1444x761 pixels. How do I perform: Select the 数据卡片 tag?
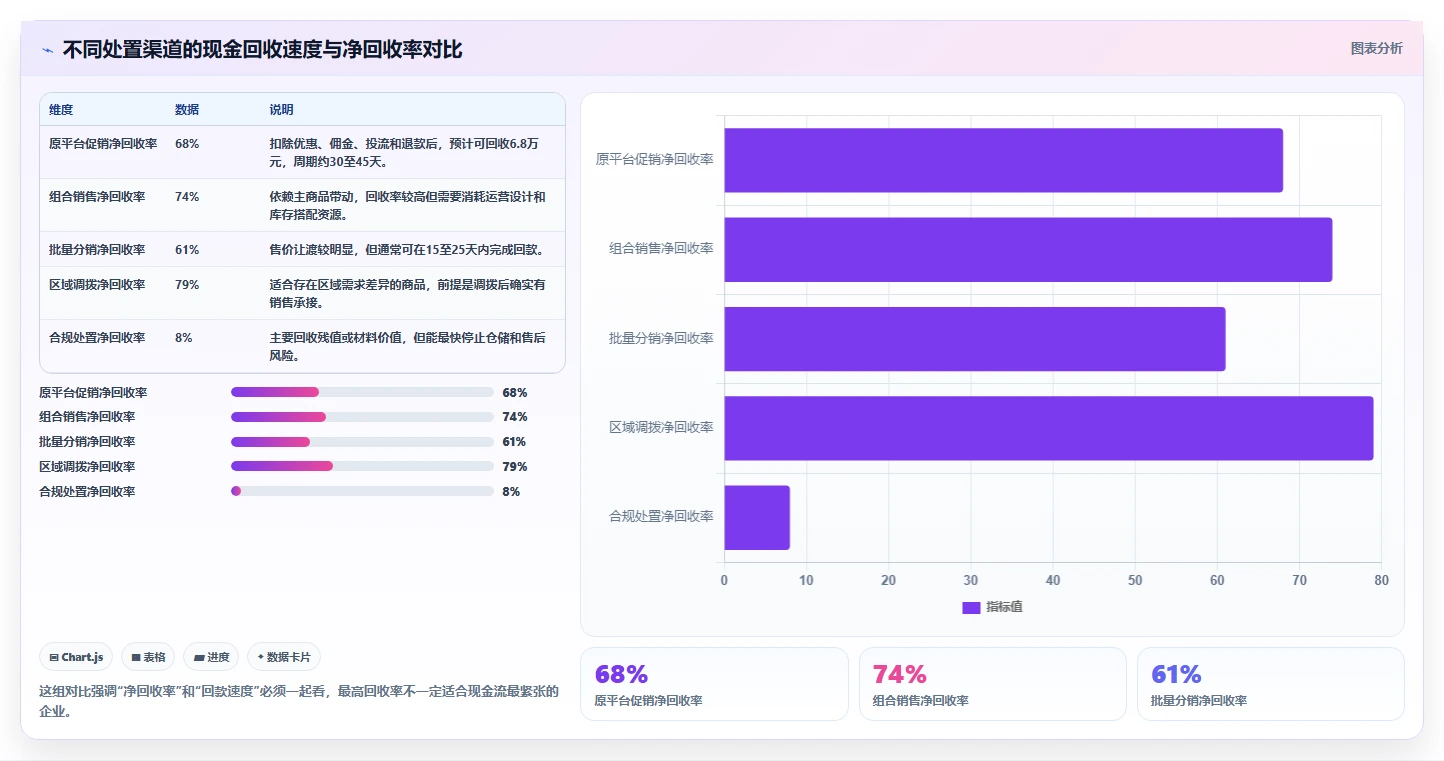coord(284,657)
